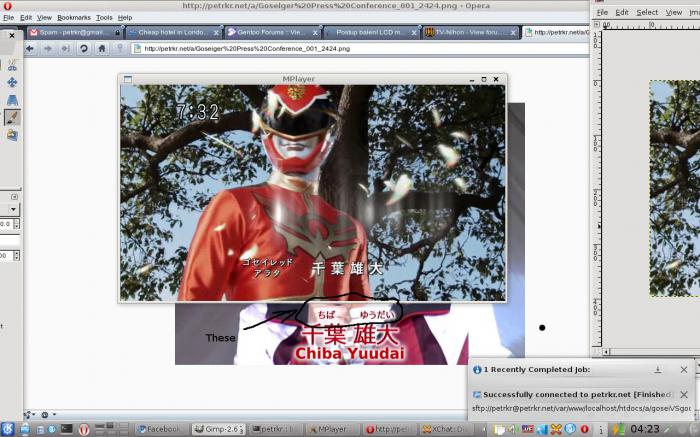700x437 pixels.
Task: Launch the terminal from the panel
Action: [x=67, y=429]
